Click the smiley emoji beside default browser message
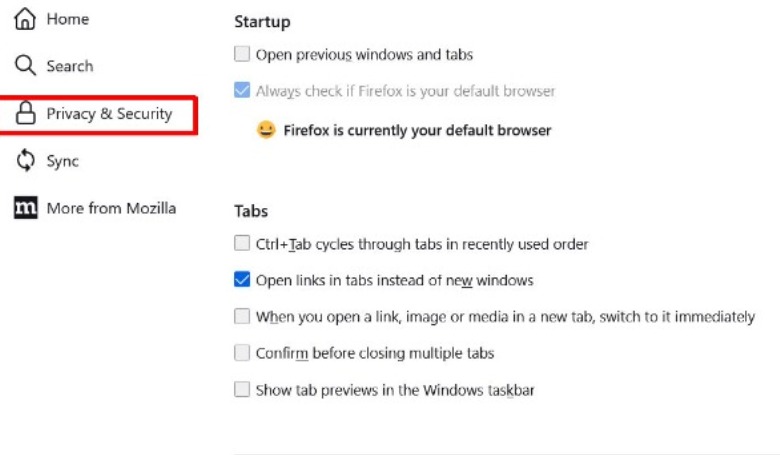This screenshot has height=455, width=780. tap(265, 130)
